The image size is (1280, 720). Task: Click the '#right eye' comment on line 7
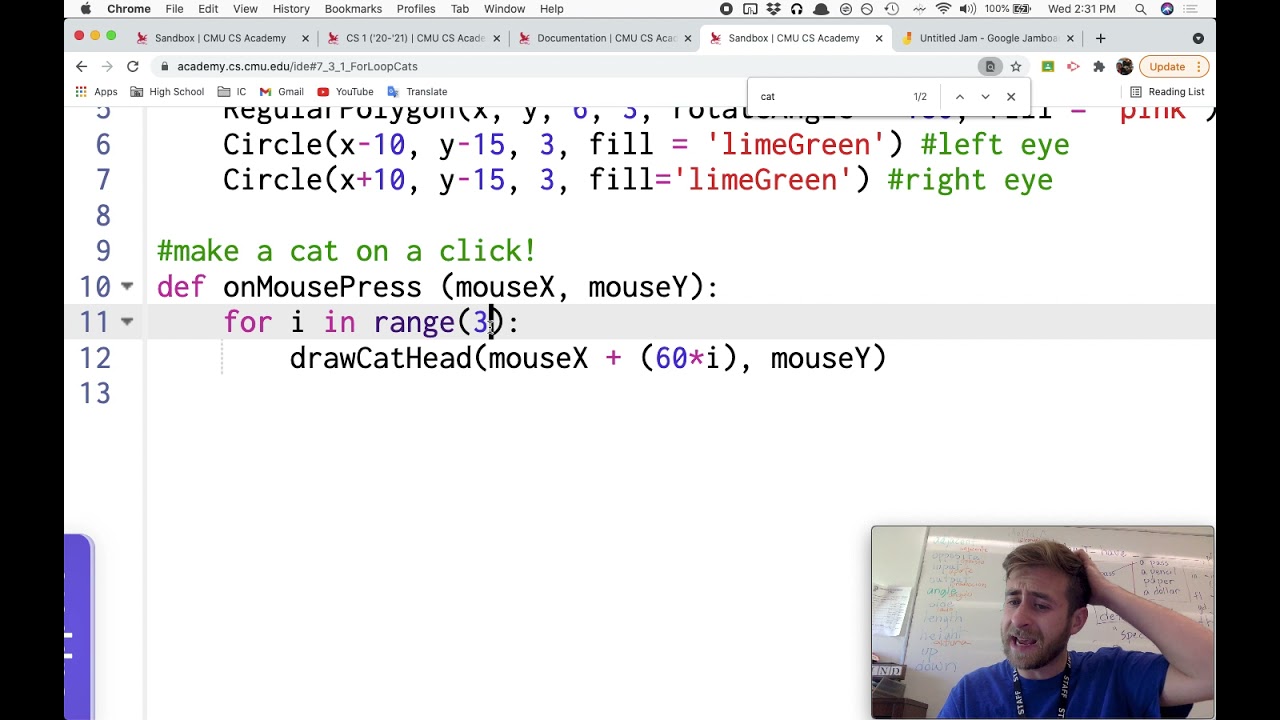970,180
